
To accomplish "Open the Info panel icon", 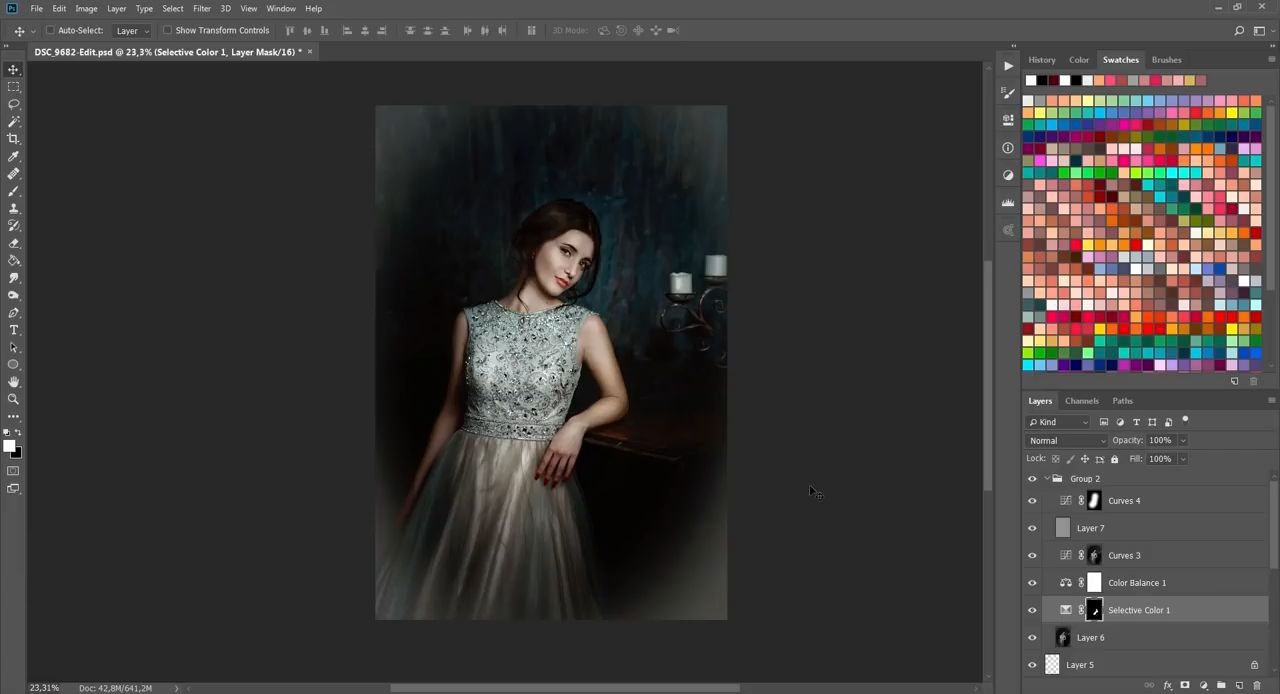I will click(1008, 147).
